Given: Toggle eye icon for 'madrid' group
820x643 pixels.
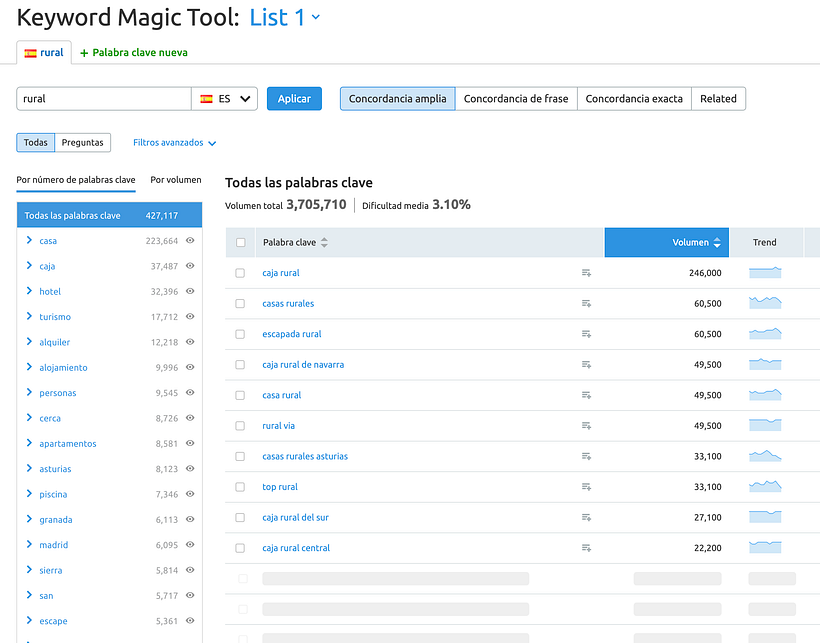Looking at the screenshot, I should point(190,545).
